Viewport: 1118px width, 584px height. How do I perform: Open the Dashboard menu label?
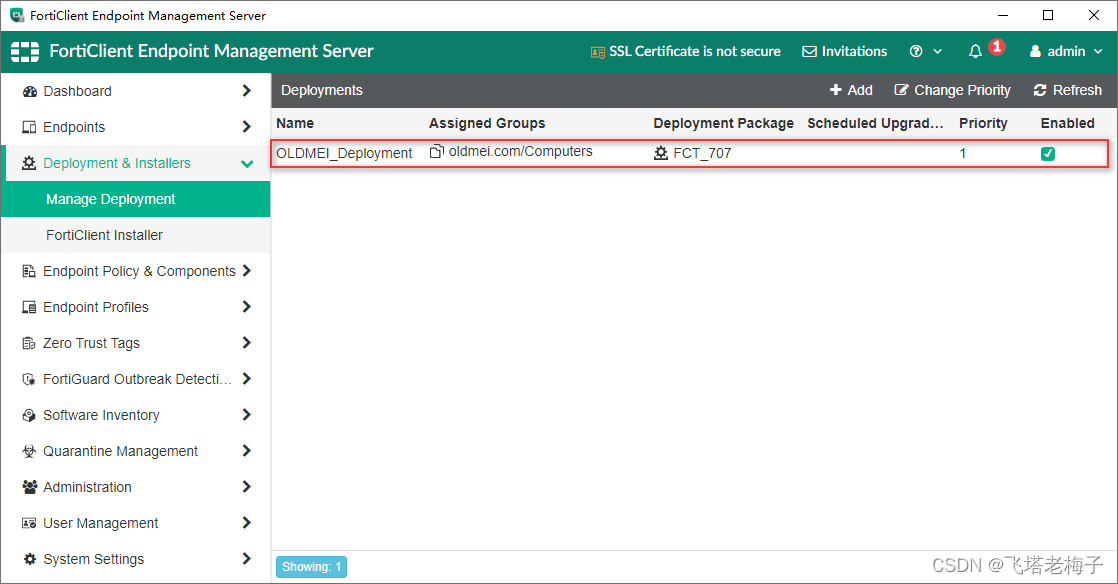[x=77, y=91]
